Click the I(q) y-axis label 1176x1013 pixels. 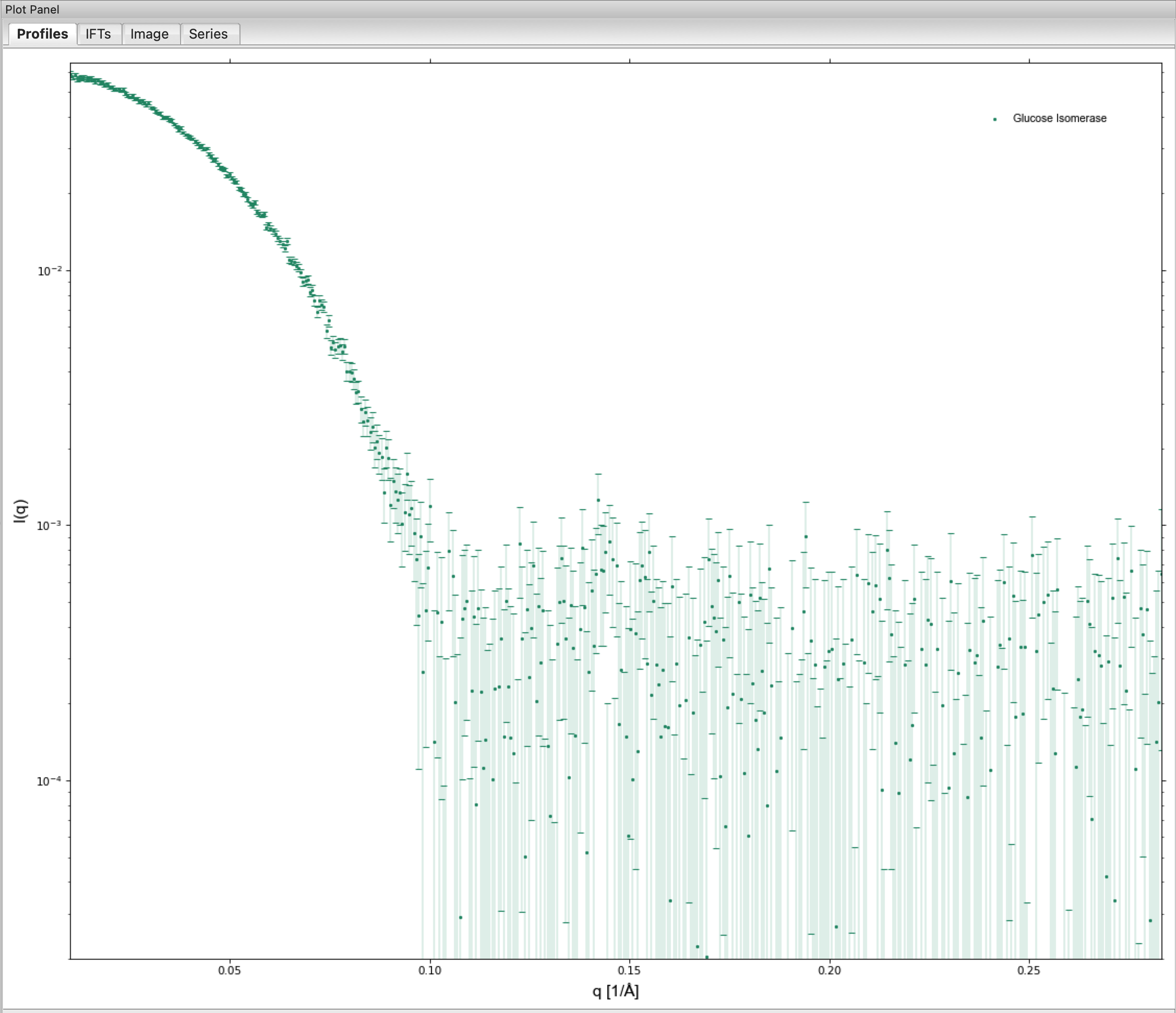[20, 511]
